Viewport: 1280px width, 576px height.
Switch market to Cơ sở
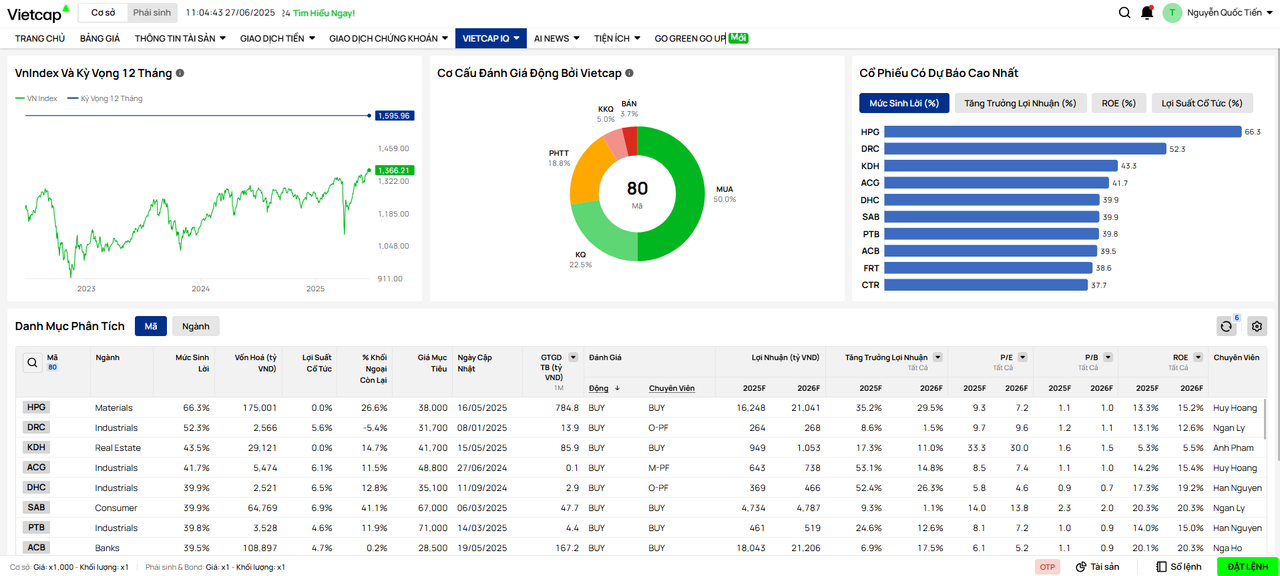[x=103, y=13]
